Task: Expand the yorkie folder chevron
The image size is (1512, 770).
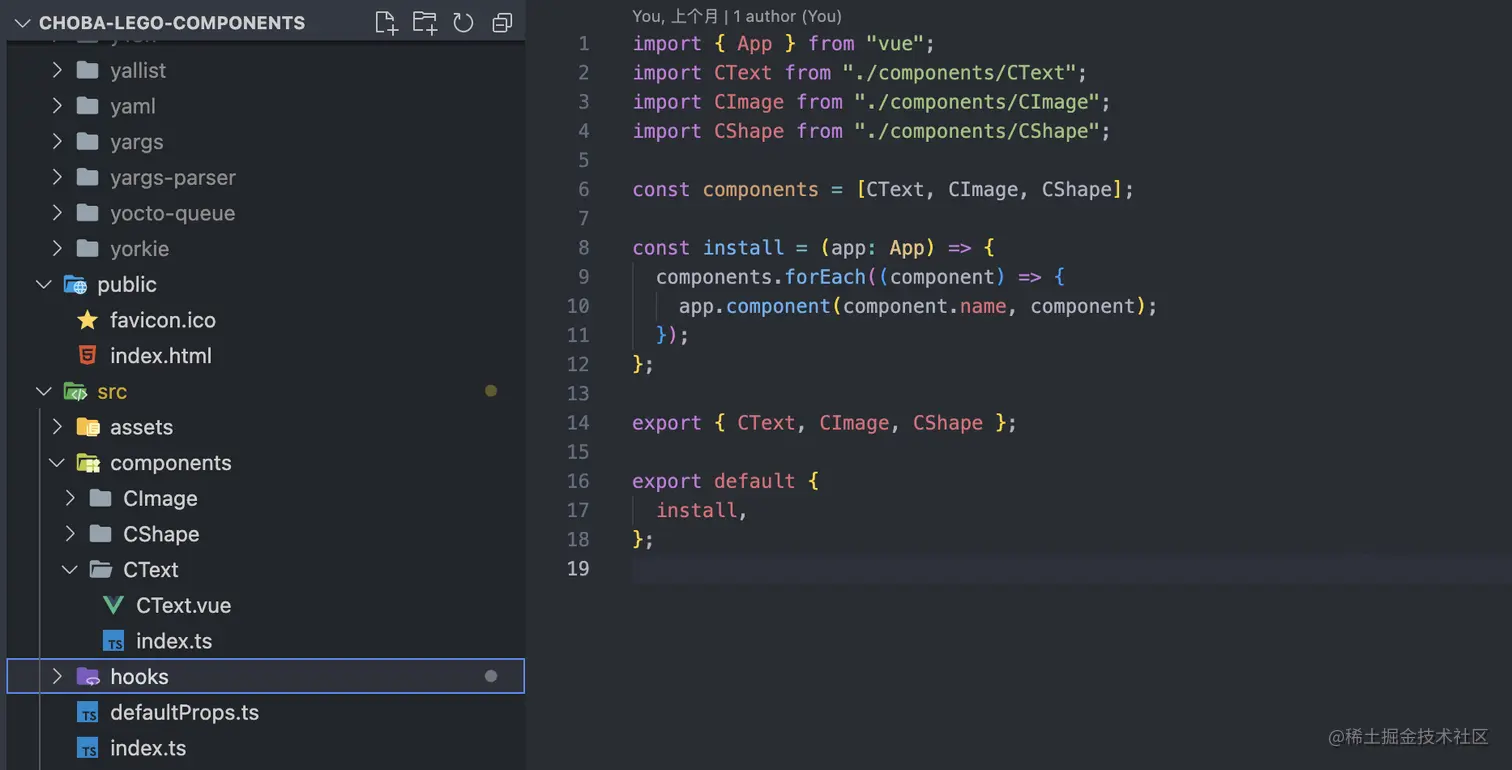Action: click(57, 248)
